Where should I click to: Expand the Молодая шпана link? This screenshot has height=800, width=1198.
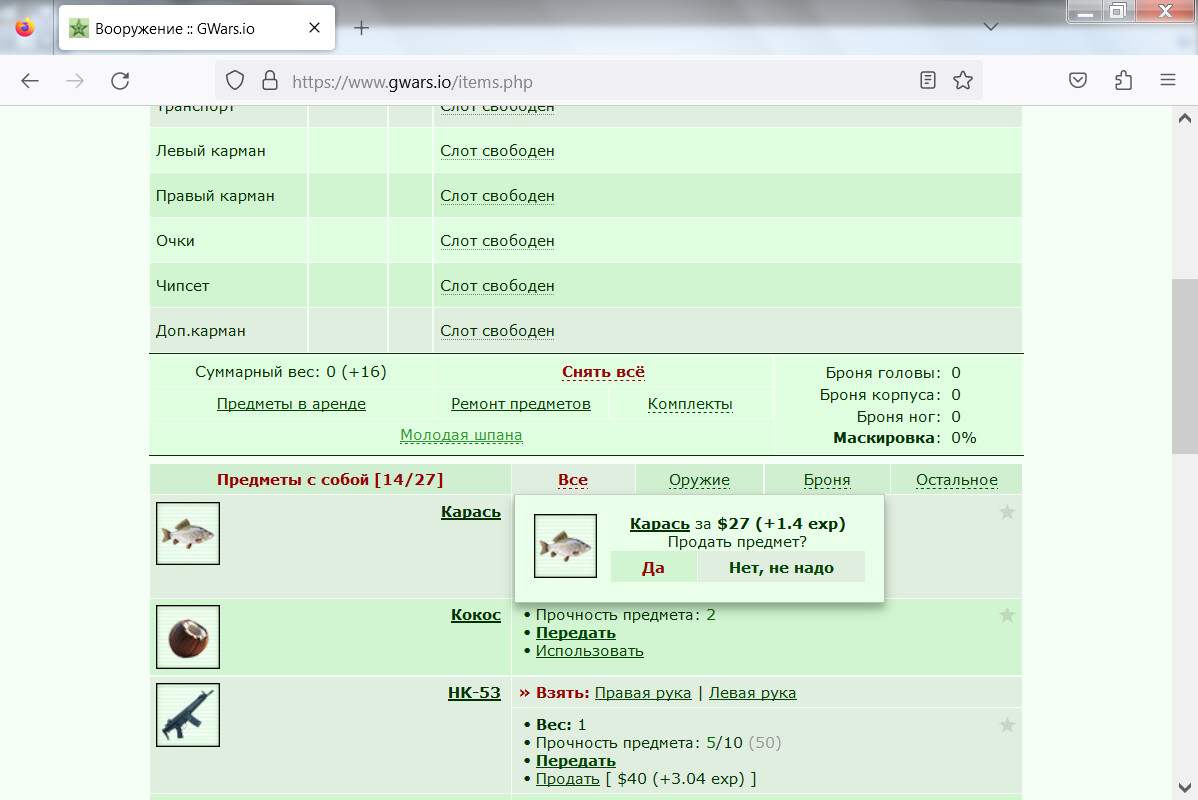(x=461, y=435)
